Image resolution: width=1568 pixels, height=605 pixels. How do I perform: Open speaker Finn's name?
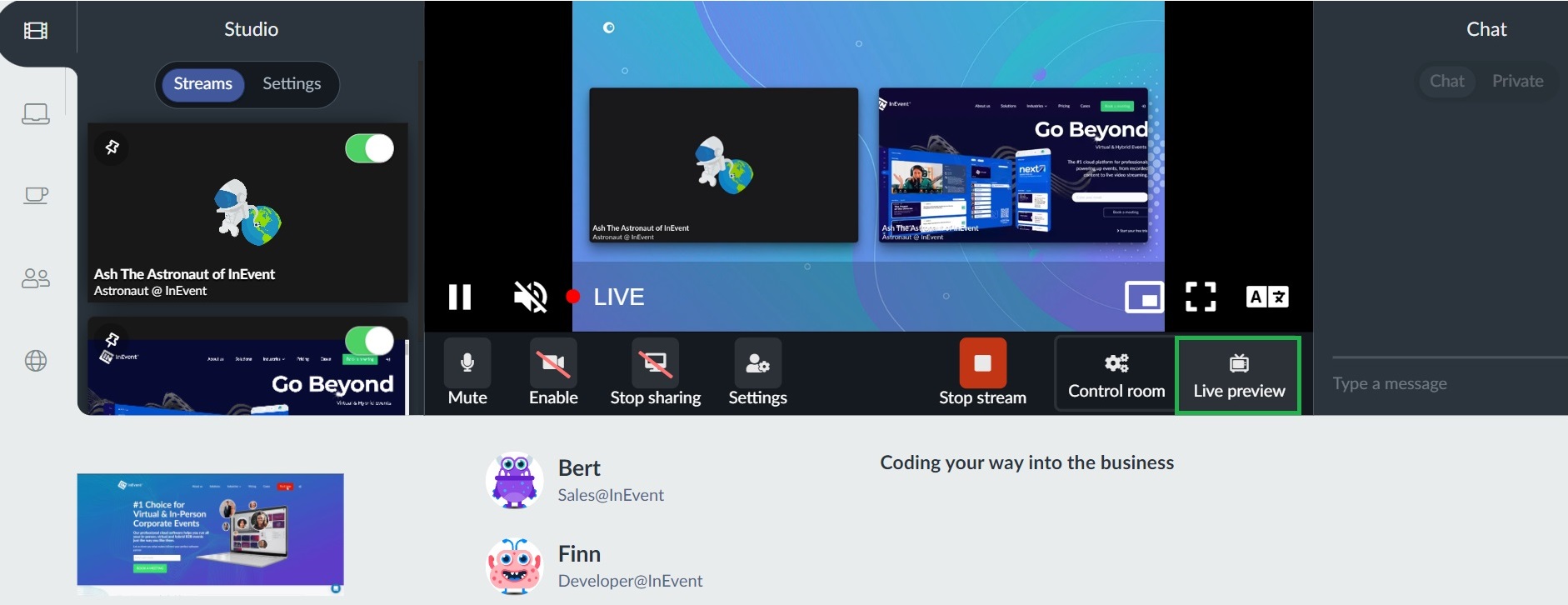579,554
